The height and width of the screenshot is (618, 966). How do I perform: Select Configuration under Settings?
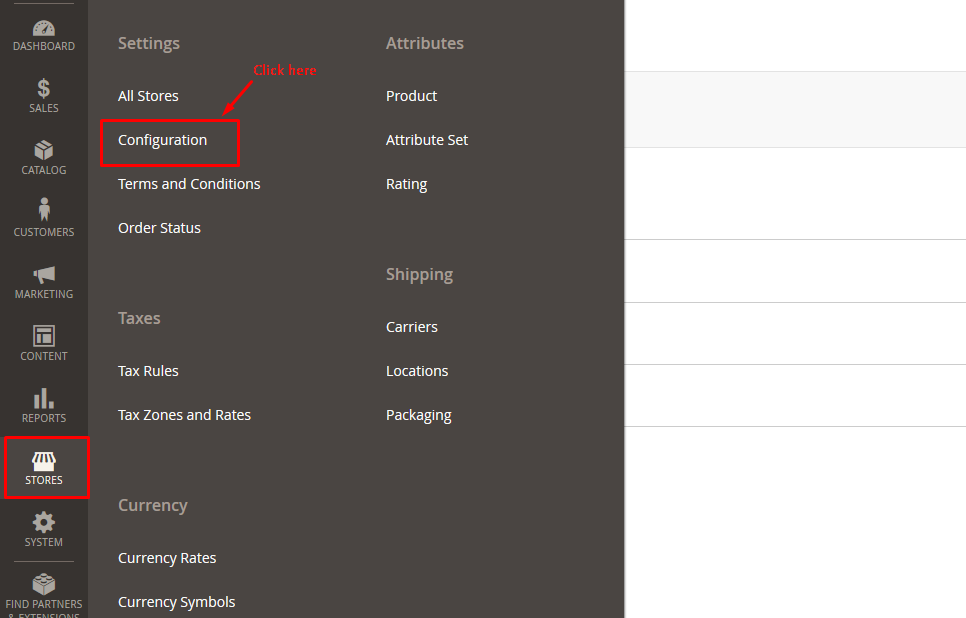[163, 140]
